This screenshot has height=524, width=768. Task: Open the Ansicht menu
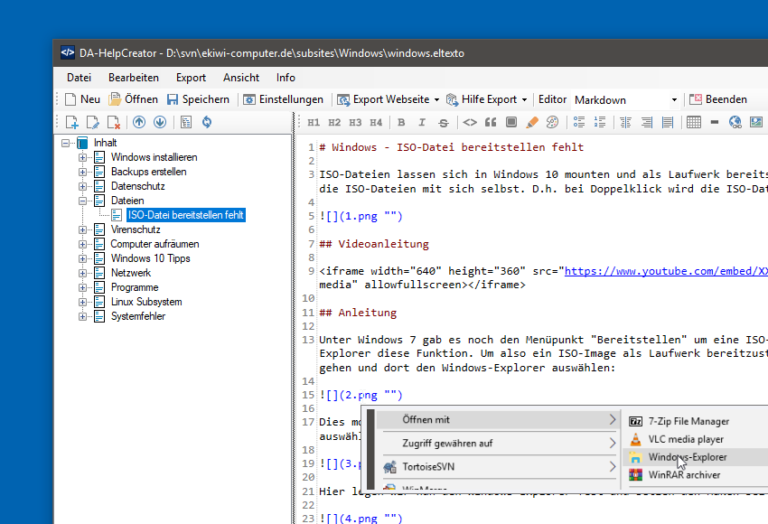[241, 77]
